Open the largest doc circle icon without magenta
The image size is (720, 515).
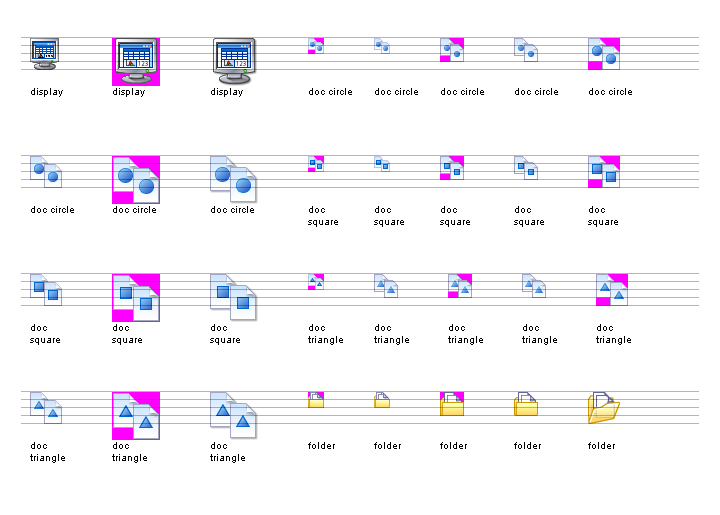[x=234, y=179]
